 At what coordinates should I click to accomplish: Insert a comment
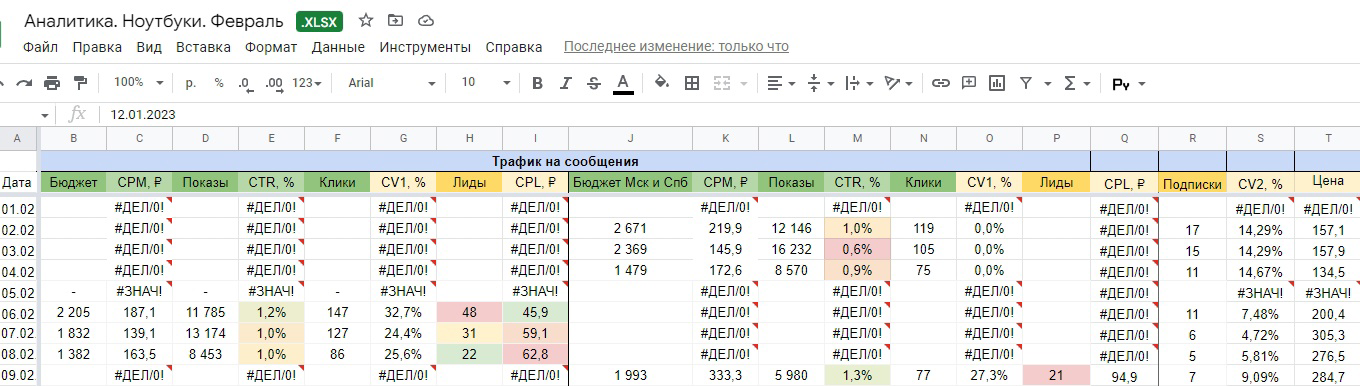(968, 83)
